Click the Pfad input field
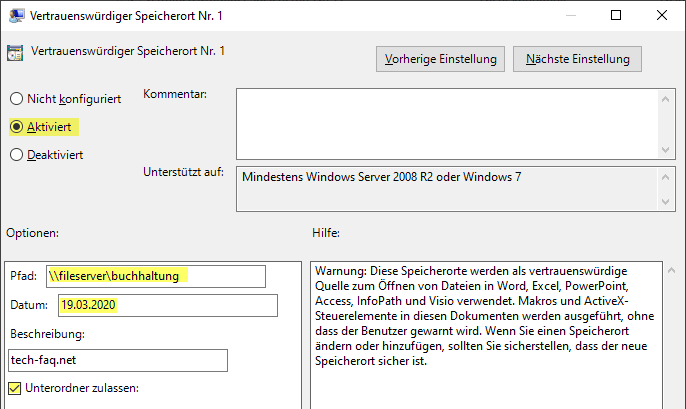686x409 pixels. point(156,276)
